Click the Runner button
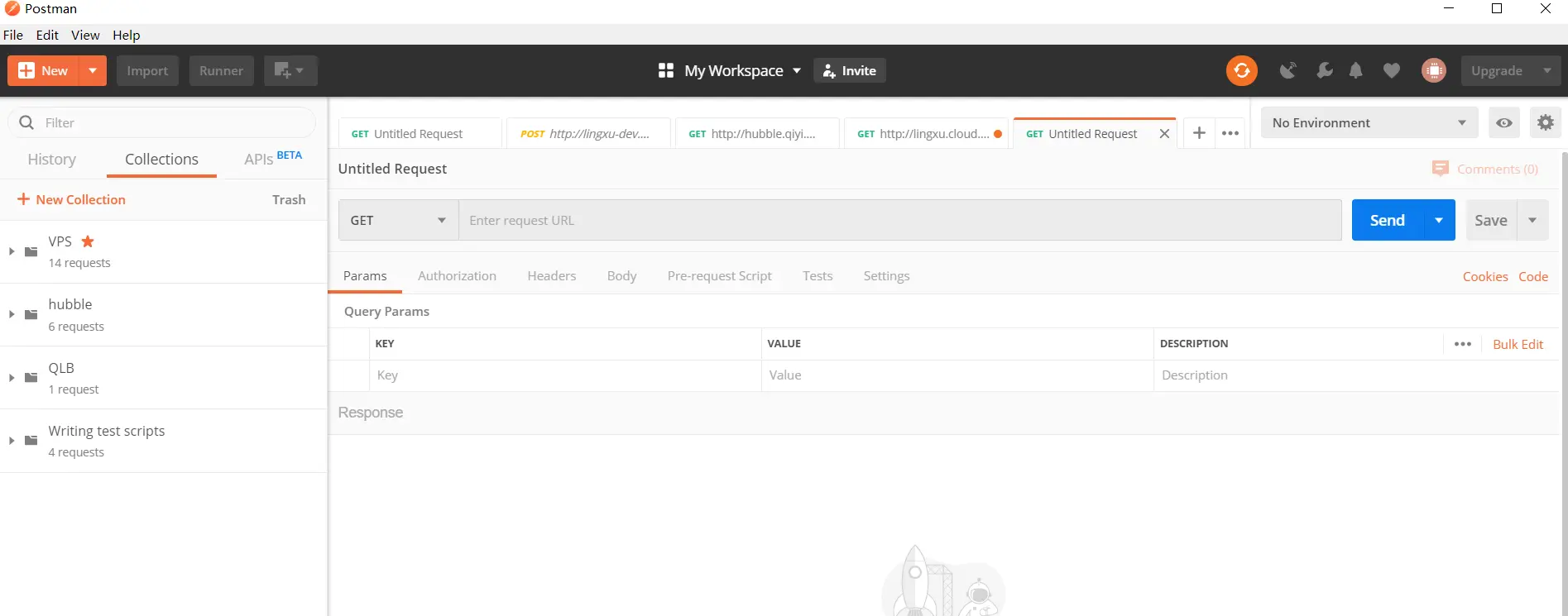The image size is (1568, 616). [x=221, y=71]
